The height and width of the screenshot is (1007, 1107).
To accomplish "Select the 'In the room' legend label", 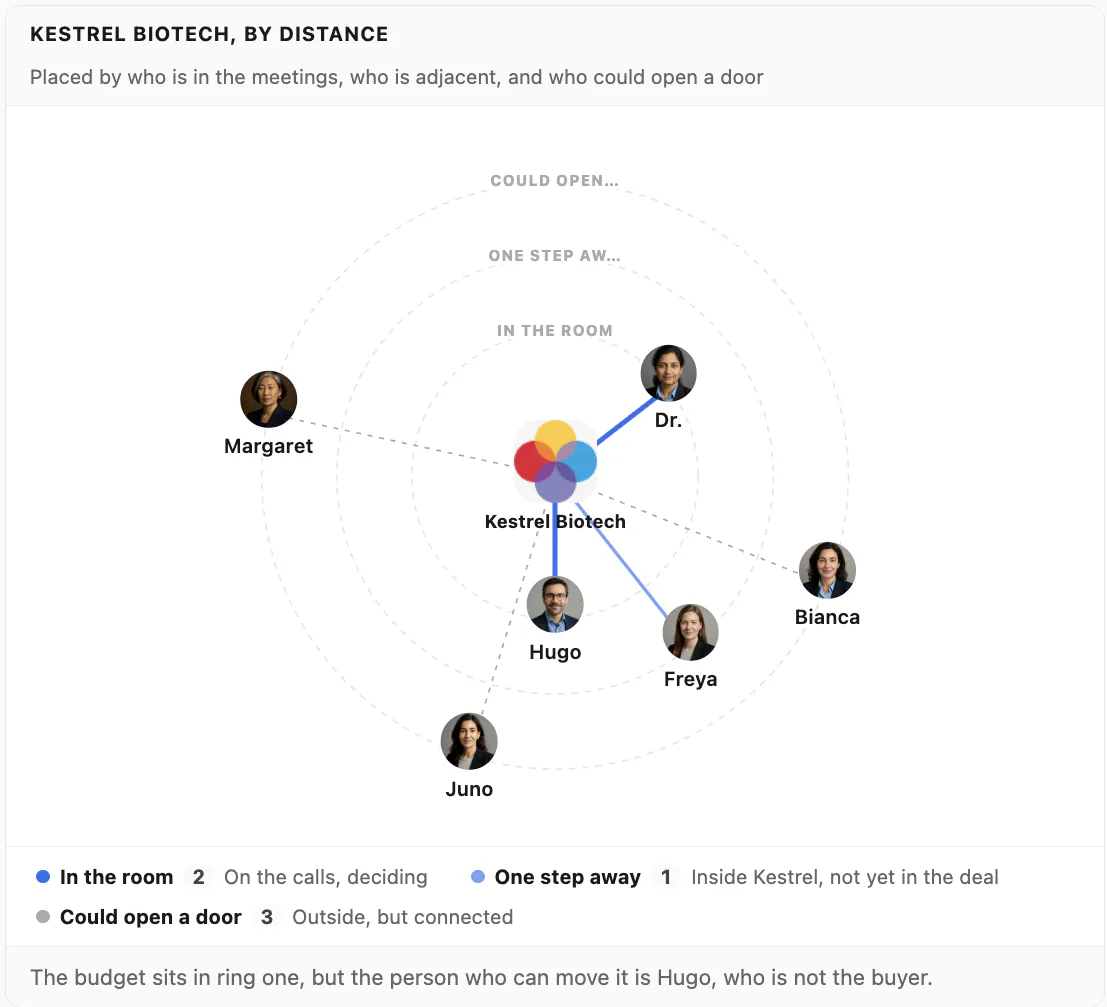I will [x=116, y=876].
